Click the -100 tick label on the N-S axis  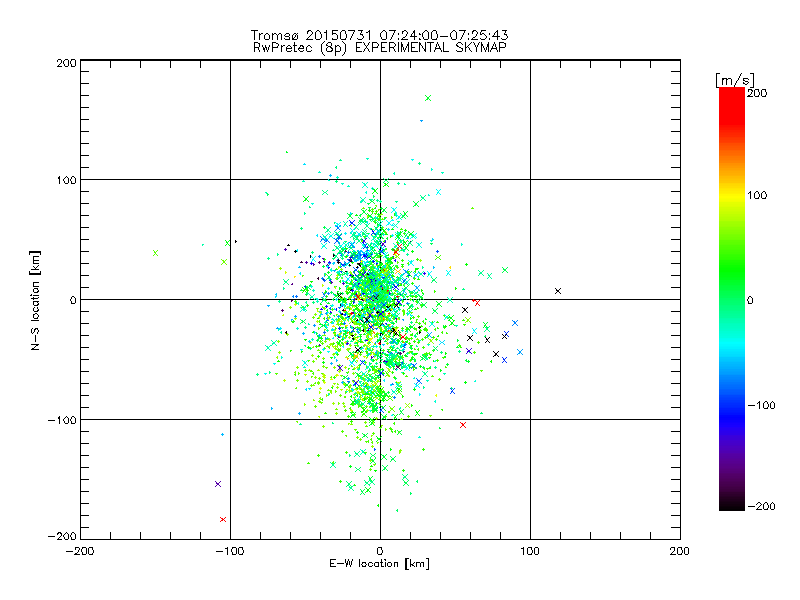point(62,420)
